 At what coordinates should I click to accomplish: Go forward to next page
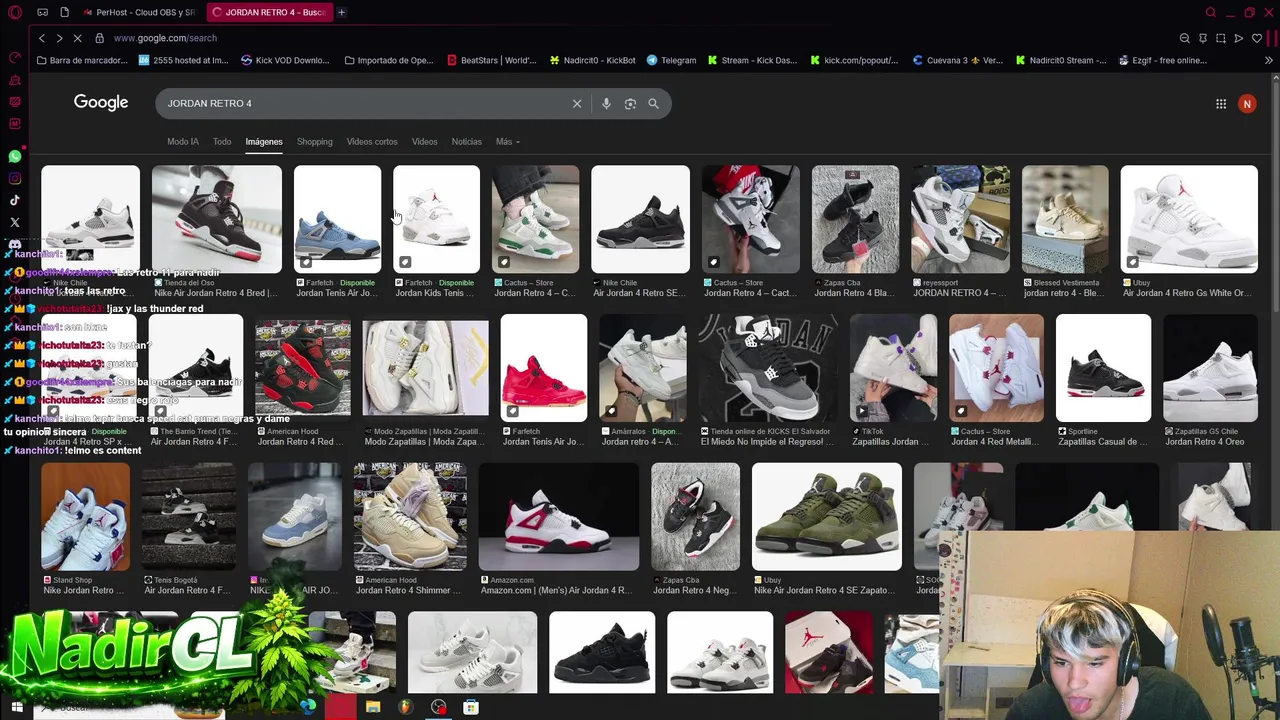59,38
